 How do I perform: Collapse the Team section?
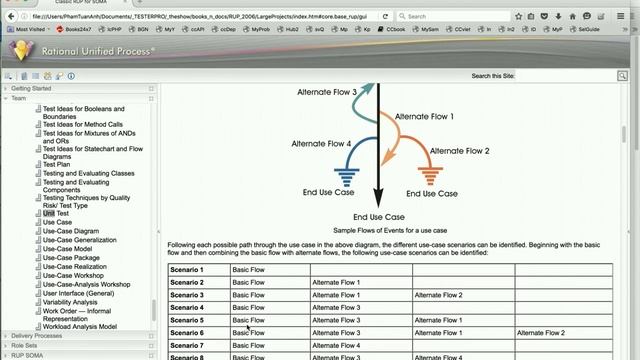coord(5,98)
